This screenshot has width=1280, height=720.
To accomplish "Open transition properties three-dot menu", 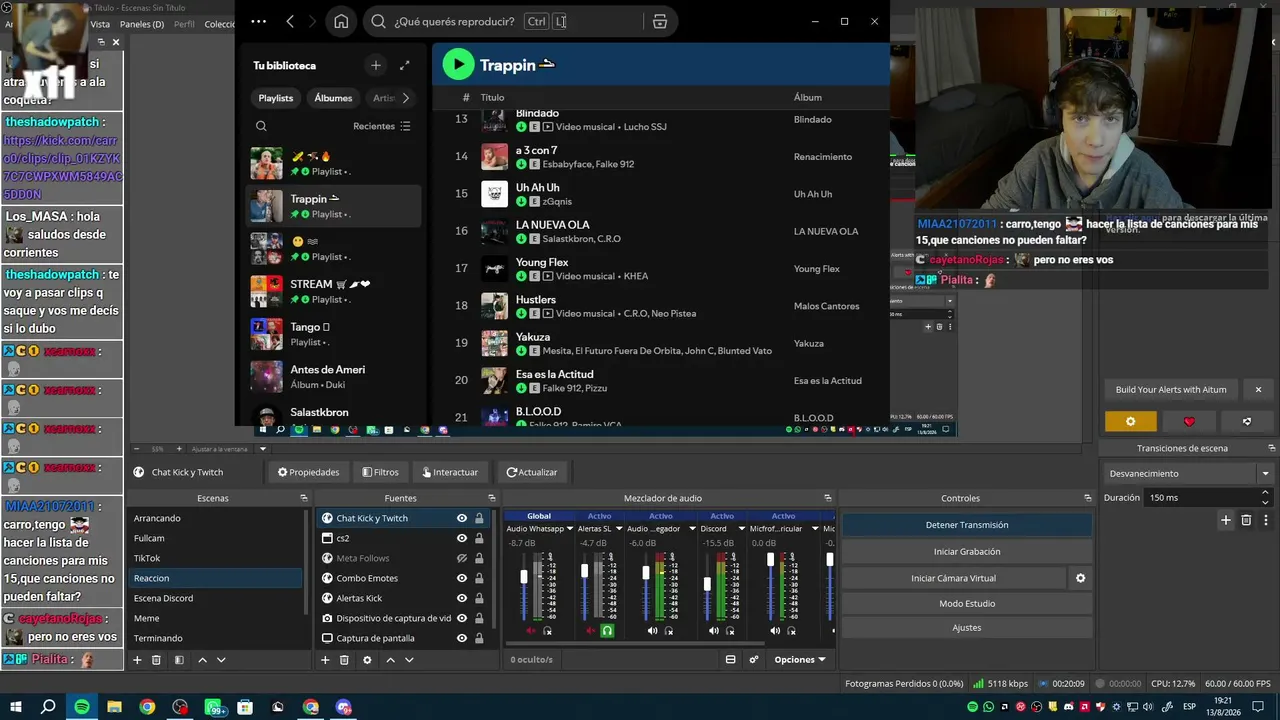I will click(1264, 520).
